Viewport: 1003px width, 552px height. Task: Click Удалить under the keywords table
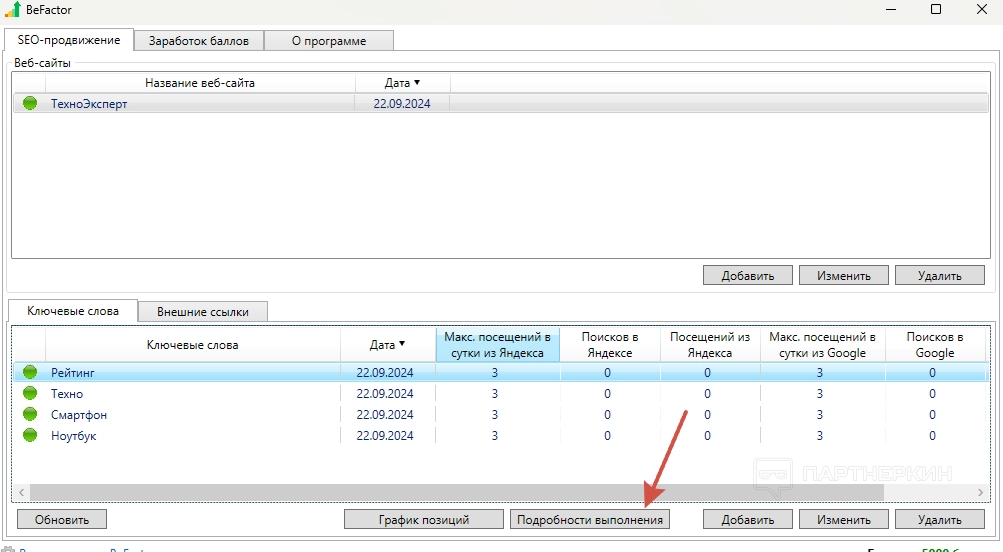point(940,520)
